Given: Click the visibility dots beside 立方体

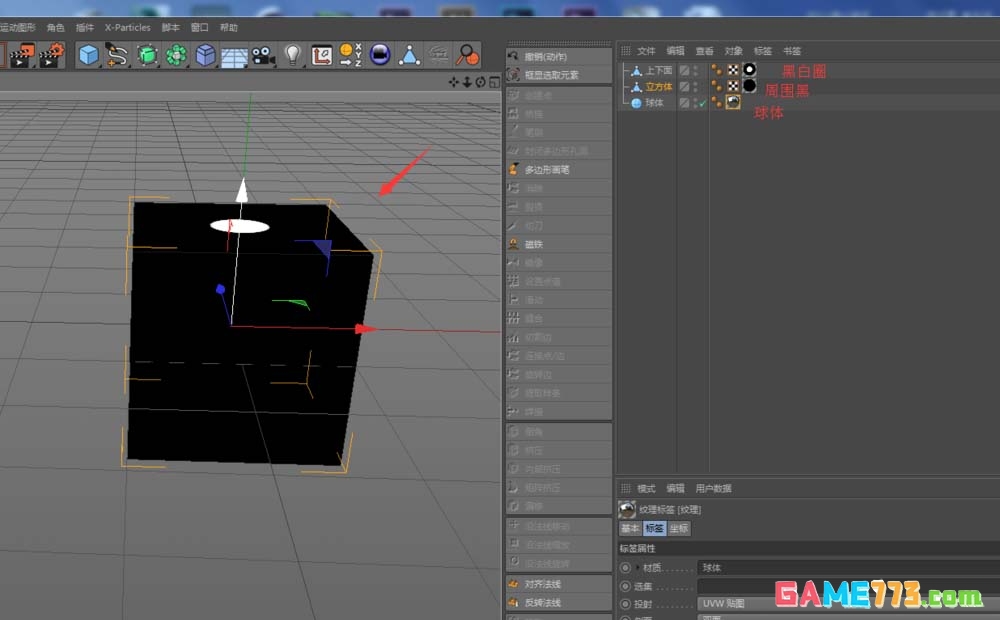Looking at the screenshot, I should click(695, 87).
